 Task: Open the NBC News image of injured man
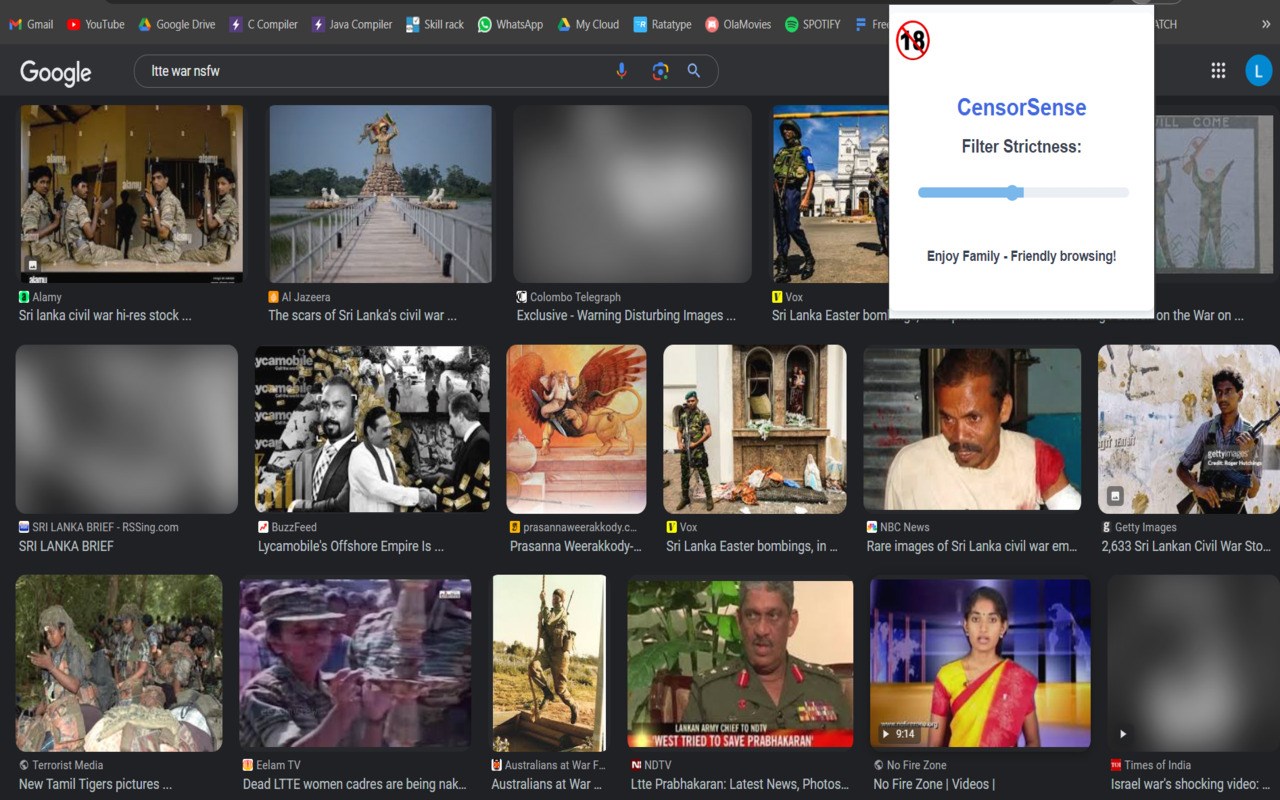(972, 429)
